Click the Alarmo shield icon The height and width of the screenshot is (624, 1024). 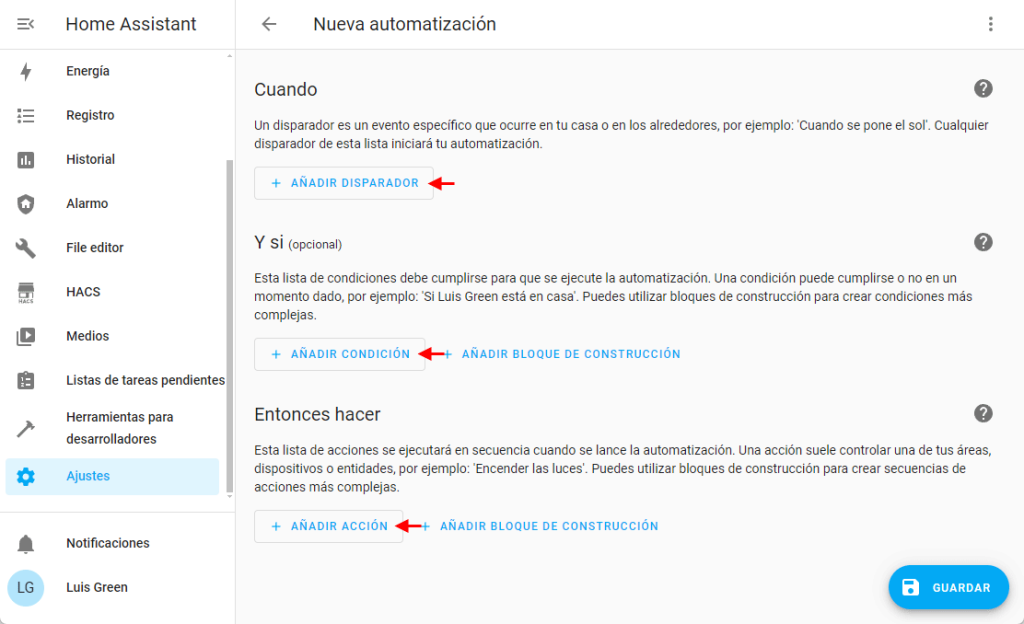tap(26, 204)
